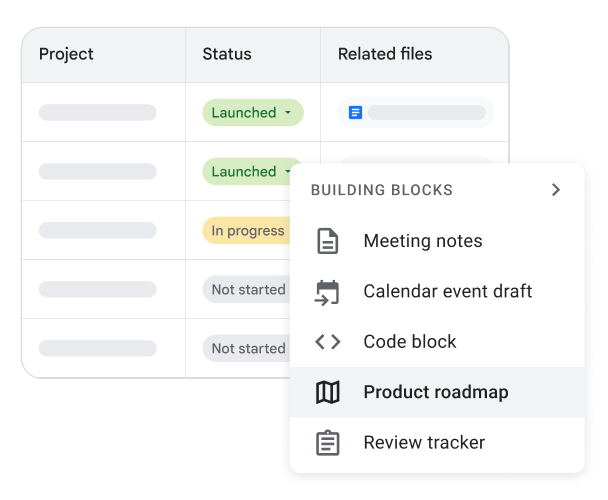
Task: Open the second Launched status dropdown
Action: click(x=252, y=171)
